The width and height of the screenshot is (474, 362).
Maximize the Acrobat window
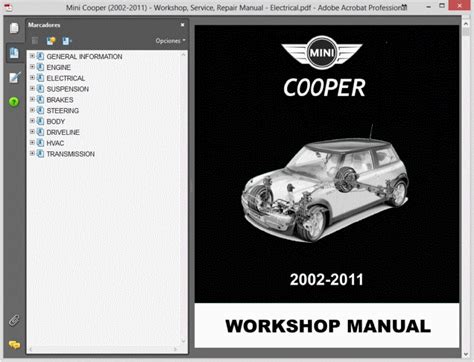click(x=442, y=6)
